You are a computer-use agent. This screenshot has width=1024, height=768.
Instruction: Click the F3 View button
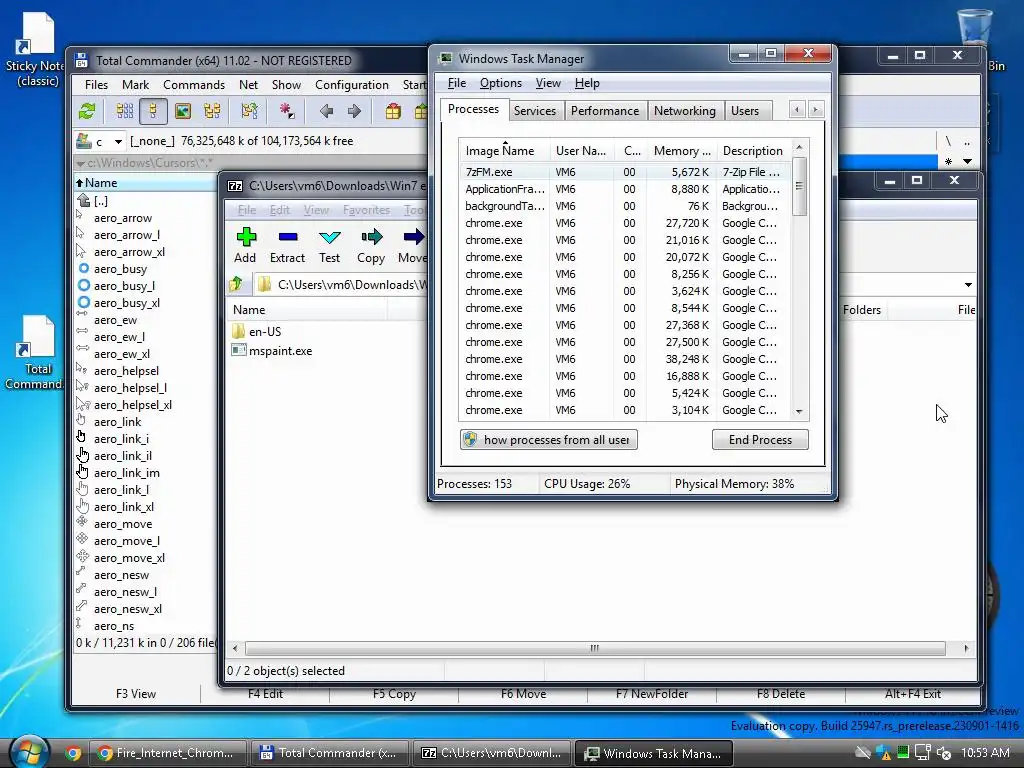136,694
